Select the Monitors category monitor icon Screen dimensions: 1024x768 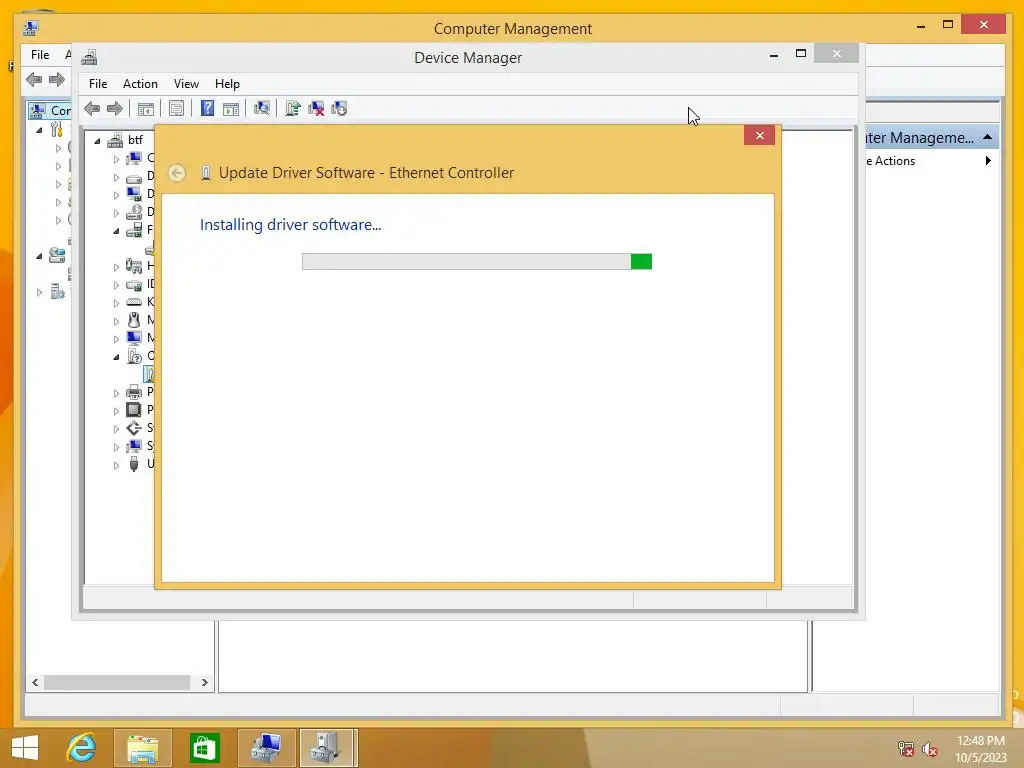pyautogui.click(x=134, y=338)
